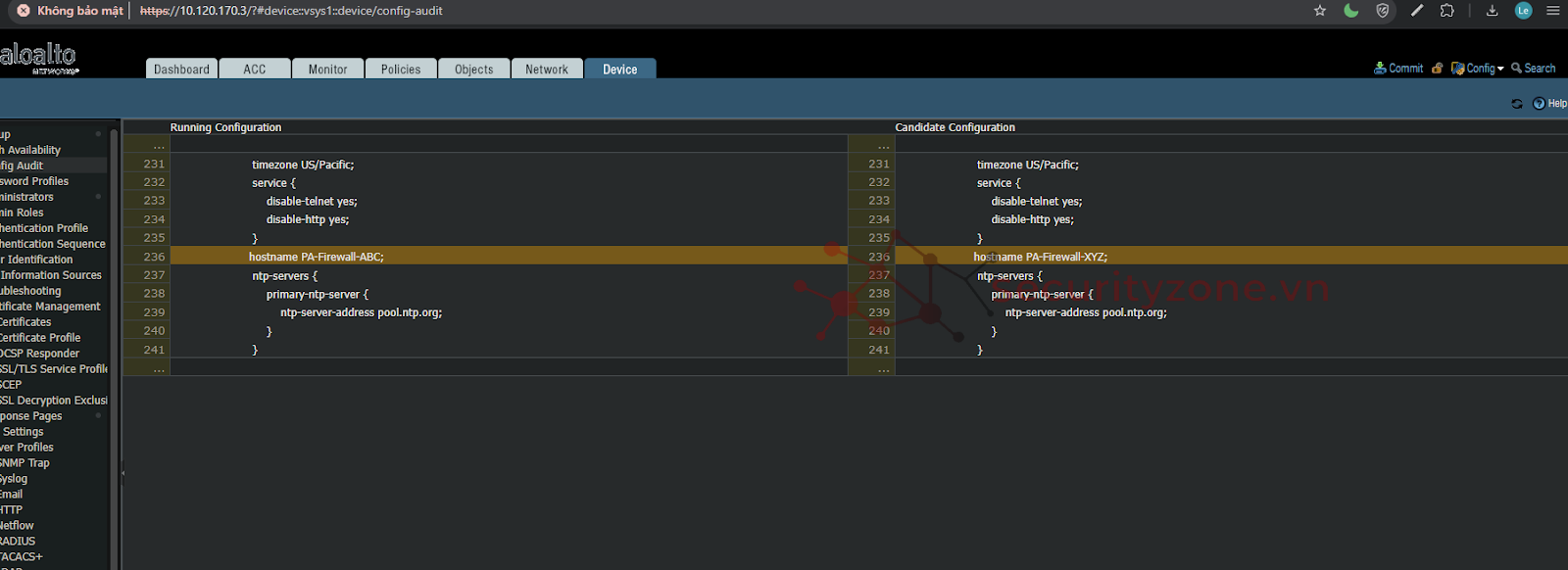Click the configuration lock padlock icon
1568x570 pixels.
tap(1437, 69)
